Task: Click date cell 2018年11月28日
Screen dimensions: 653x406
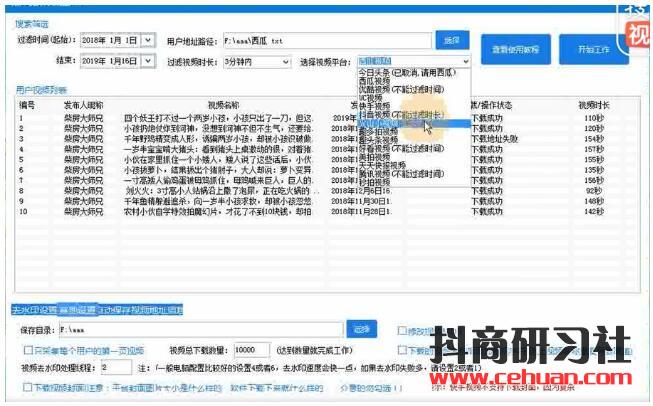Action: [x=361, y=212]
